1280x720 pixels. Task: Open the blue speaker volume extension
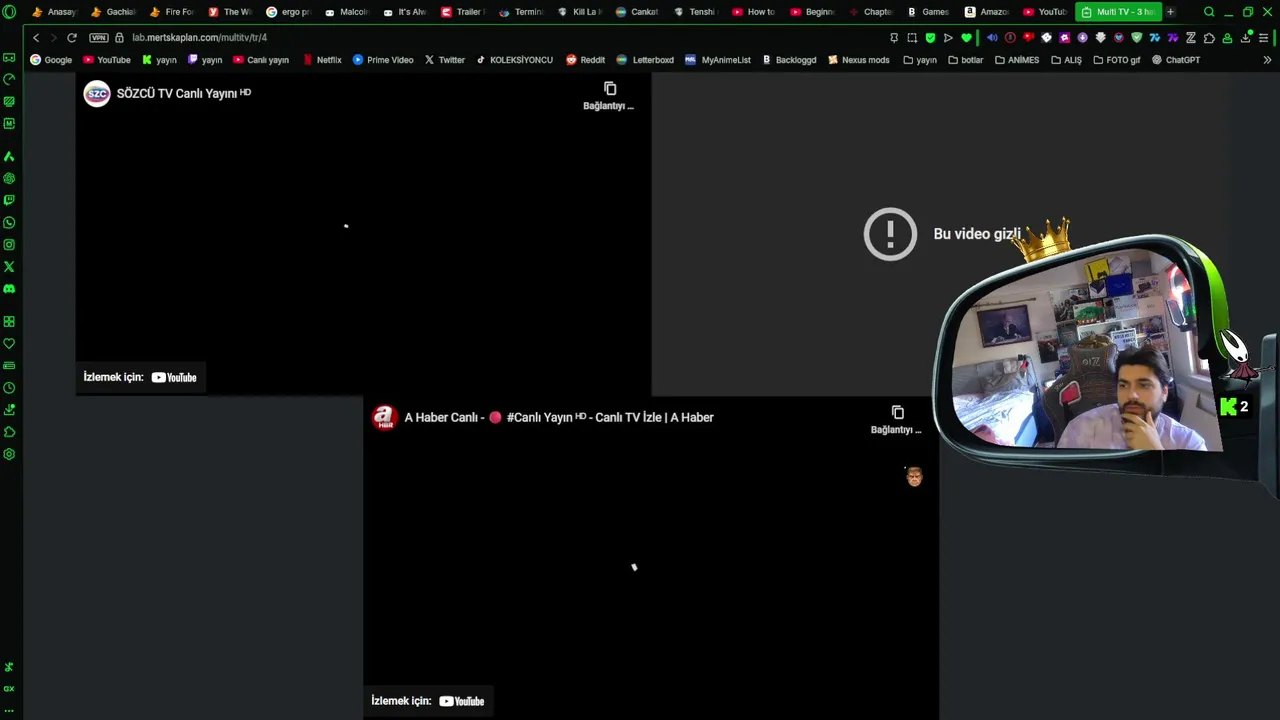992,38
